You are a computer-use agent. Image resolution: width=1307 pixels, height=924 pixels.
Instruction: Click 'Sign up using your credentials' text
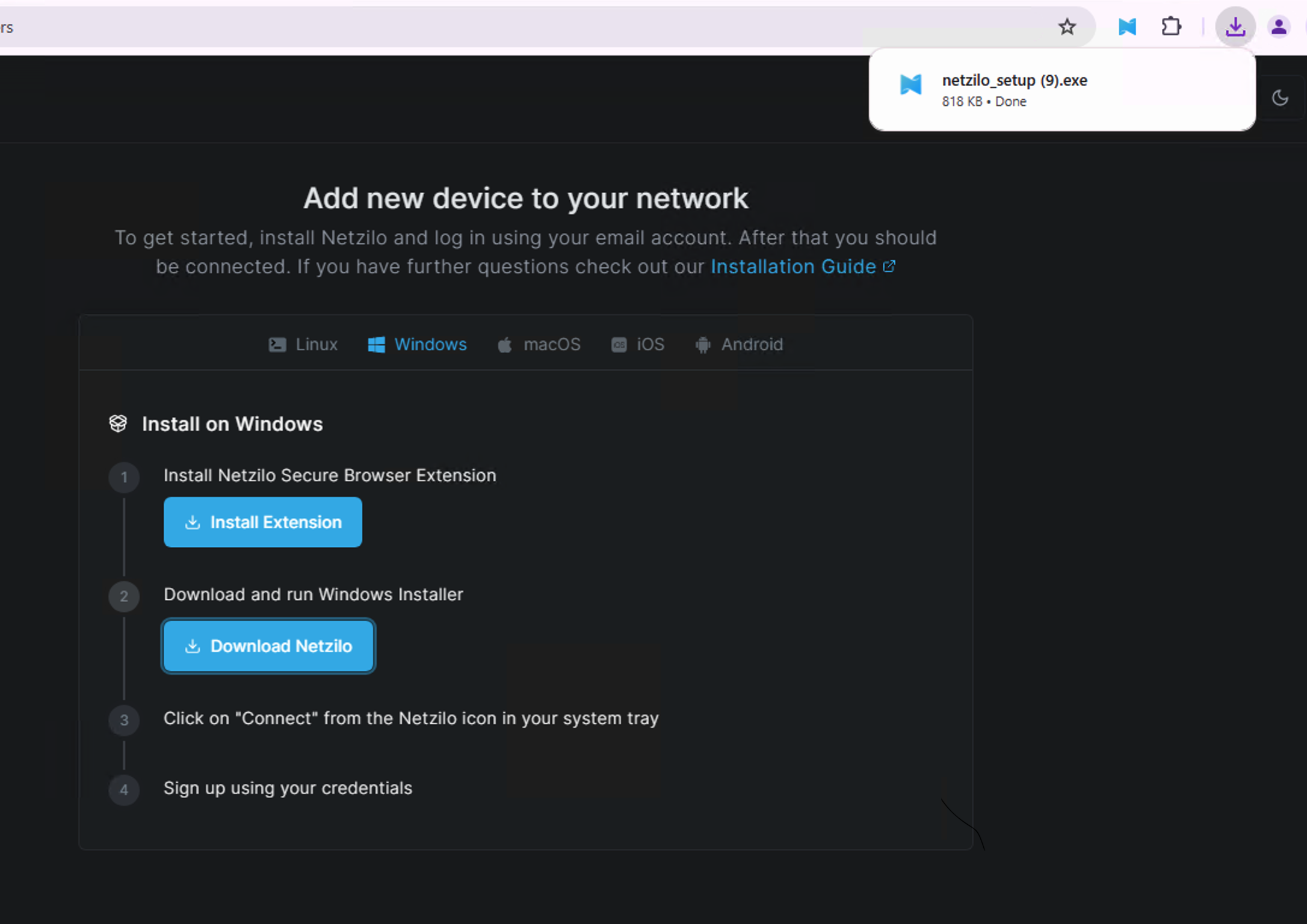(x=288, y=788)
